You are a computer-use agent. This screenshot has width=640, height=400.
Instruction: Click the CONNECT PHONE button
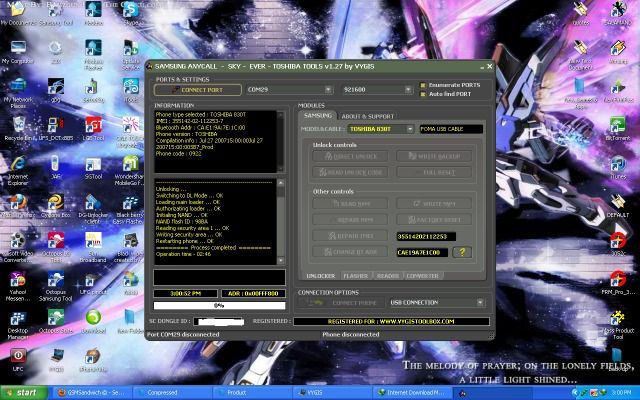[x=342, y=302]
